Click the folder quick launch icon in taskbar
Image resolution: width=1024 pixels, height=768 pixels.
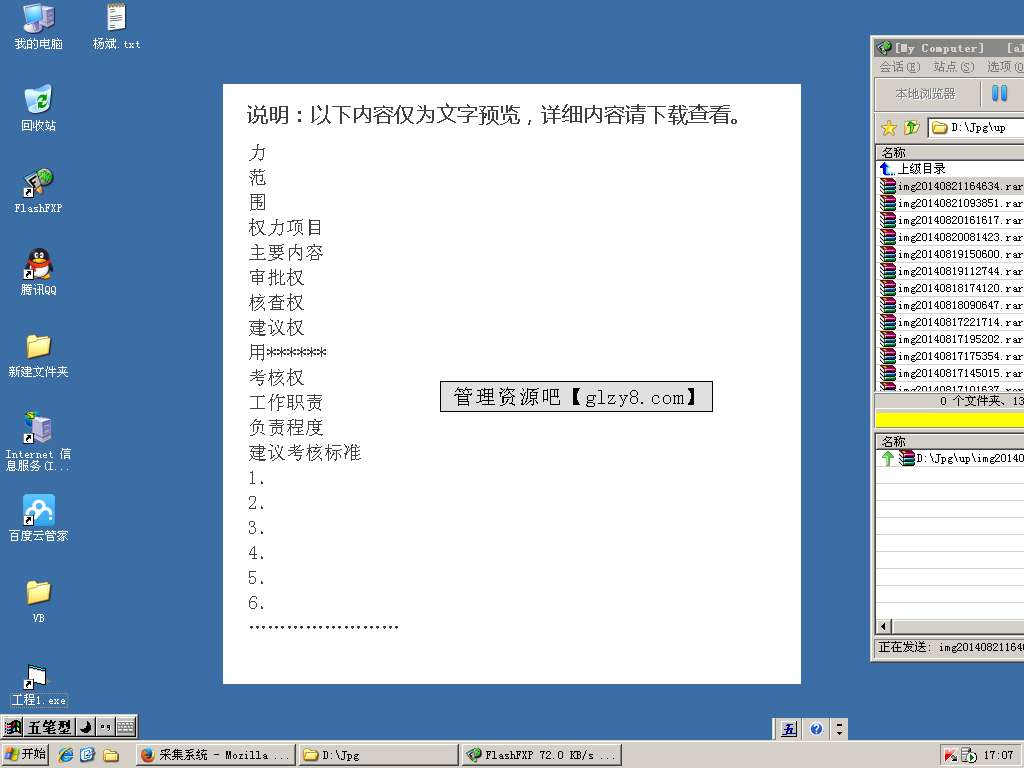click(x=110, y=755)
